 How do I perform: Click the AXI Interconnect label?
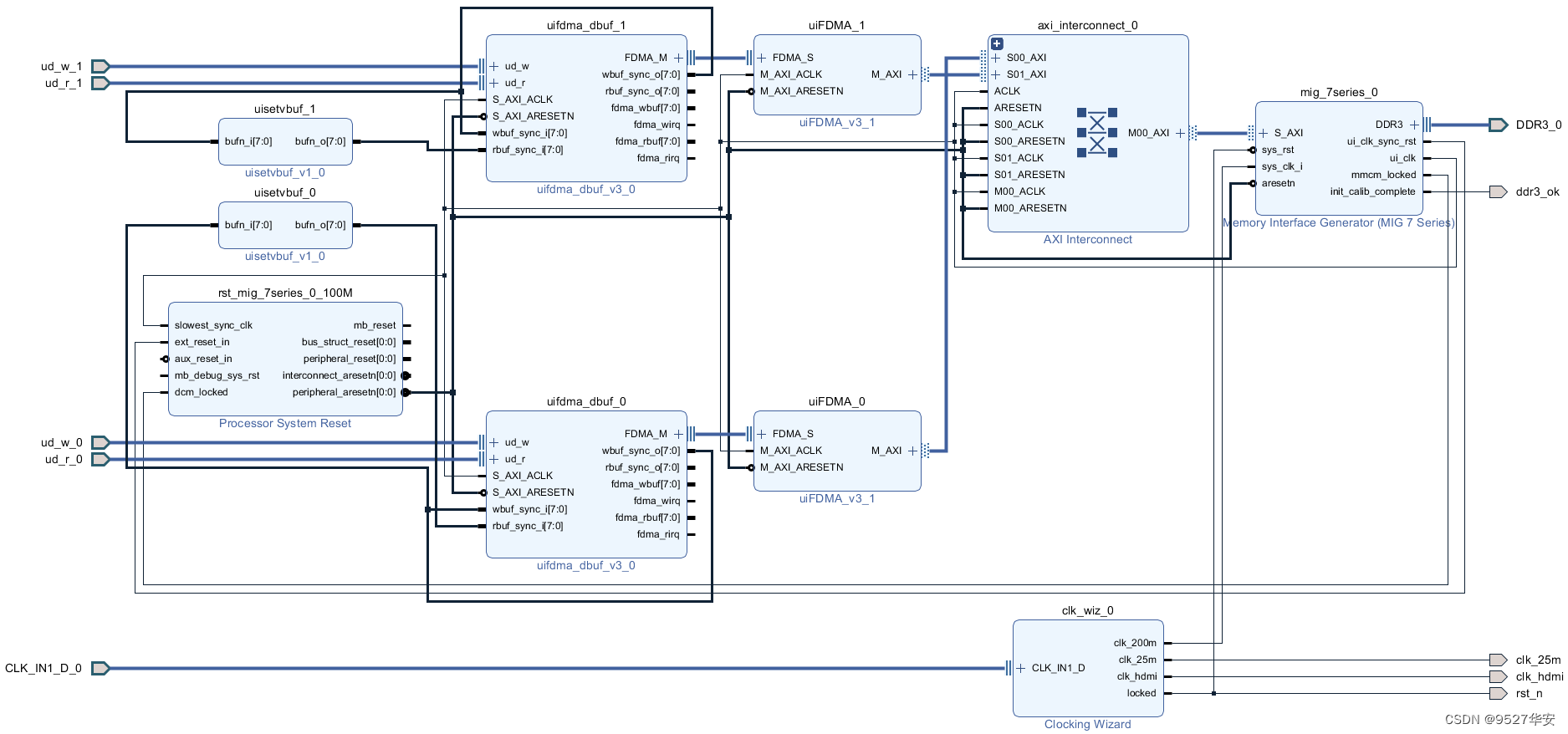pyautogui.click(x=1087, y=239)
